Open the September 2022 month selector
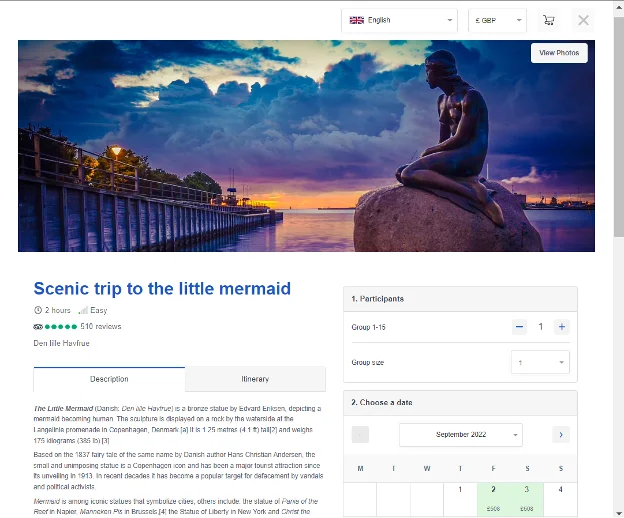624x518 pixels. 460,434
